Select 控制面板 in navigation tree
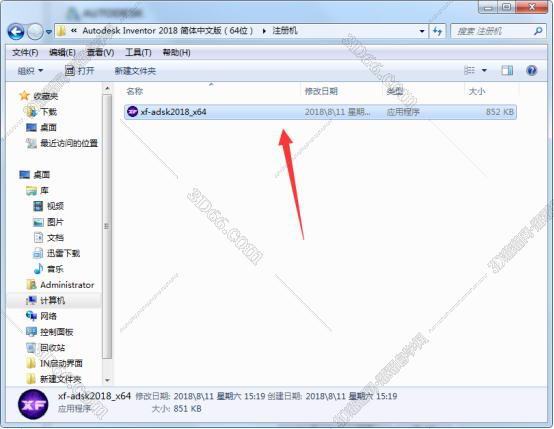The width and height of the screenshot is (554, 429). pyautogui.click(x=57, y=332)
